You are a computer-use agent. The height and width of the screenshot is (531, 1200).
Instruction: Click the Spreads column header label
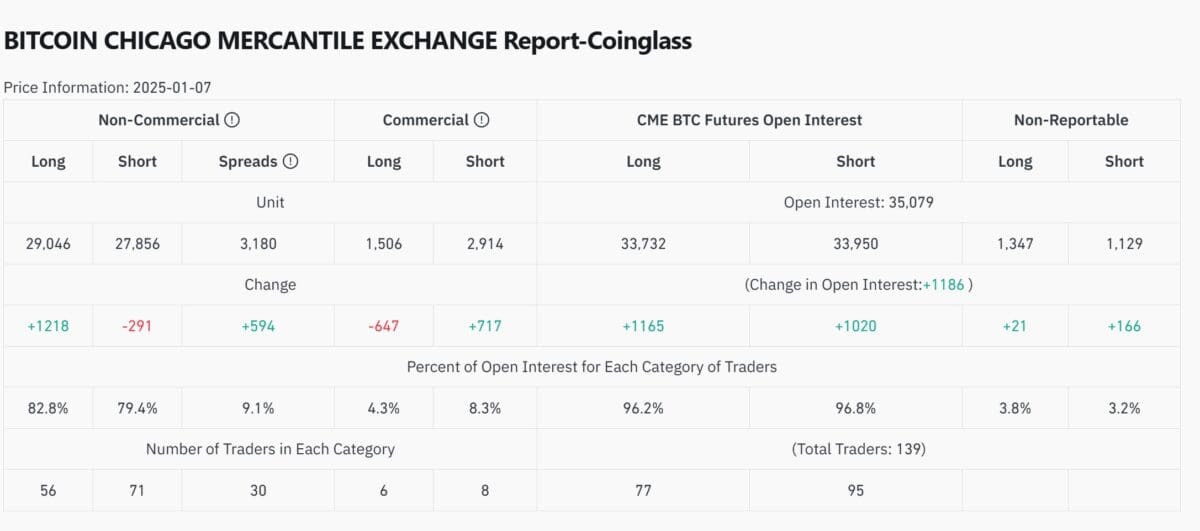pos(248,161)
